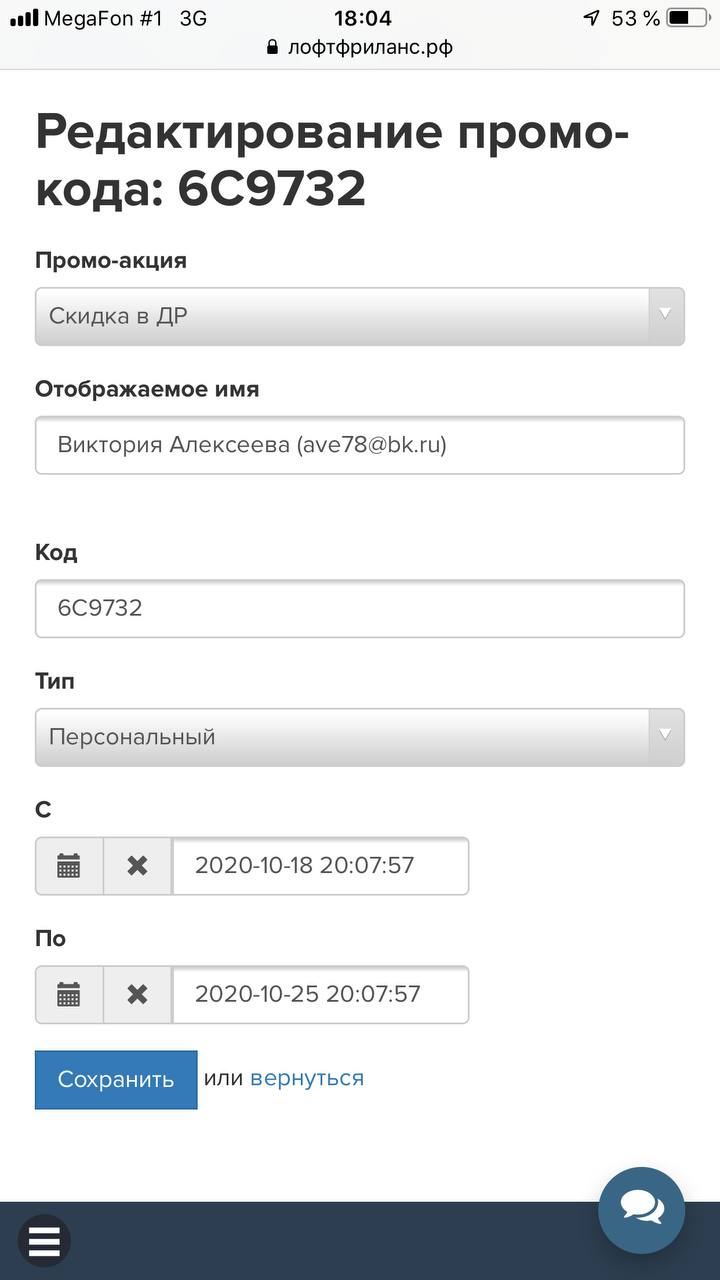Select the end date text 2020-10-25 20:07:57
The image size is (720, 1280).
pos(307,994)
